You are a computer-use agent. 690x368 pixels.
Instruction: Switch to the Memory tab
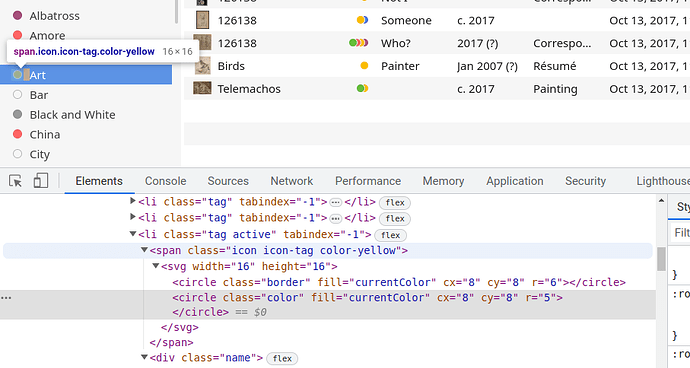point(443,181)
